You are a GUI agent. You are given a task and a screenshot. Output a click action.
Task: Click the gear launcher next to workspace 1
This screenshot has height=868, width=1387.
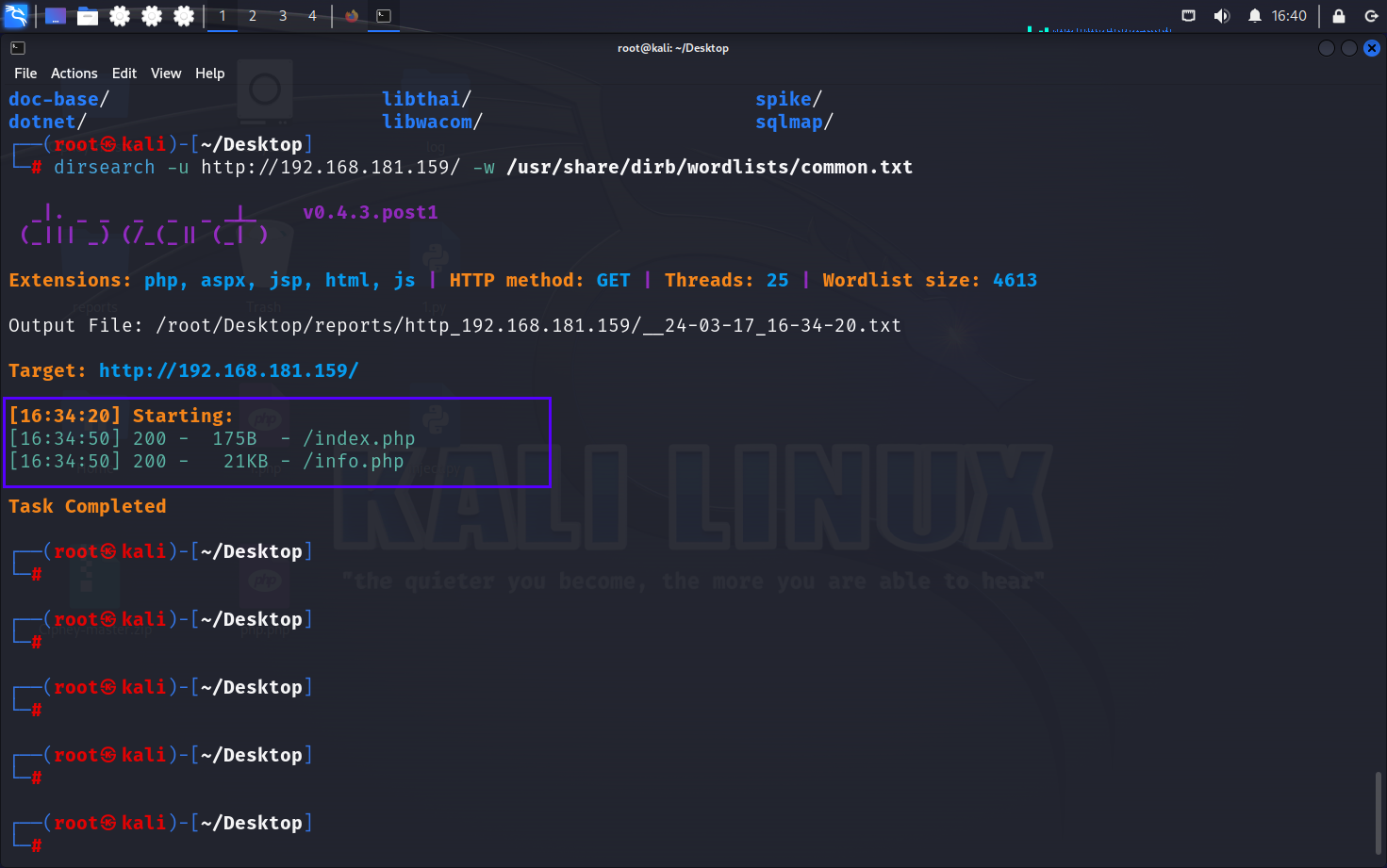[x=184, y=16]
